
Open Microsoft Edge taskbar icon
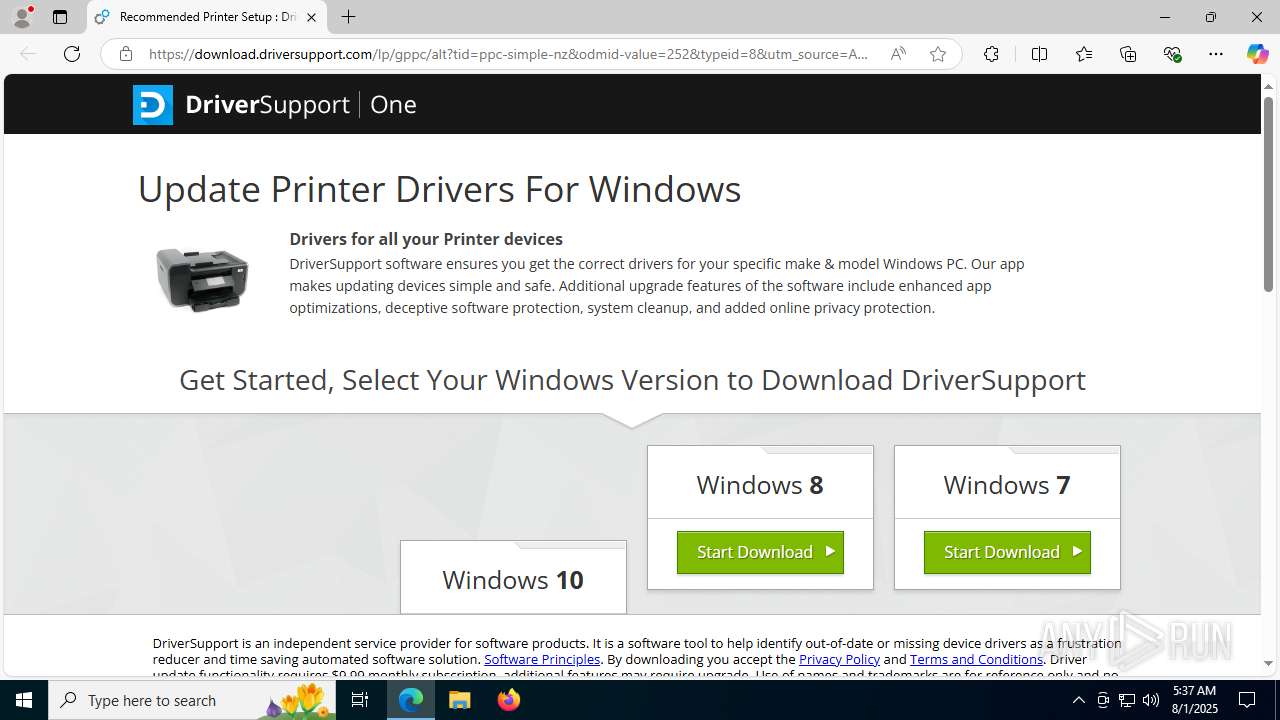tap(411, 700)
